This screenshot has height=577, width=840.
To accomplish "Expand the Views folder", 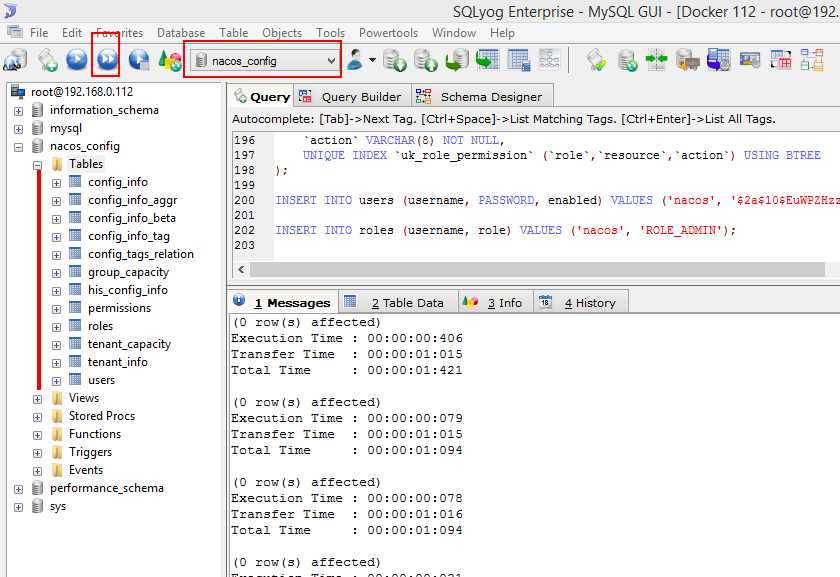I will point(38,399).
